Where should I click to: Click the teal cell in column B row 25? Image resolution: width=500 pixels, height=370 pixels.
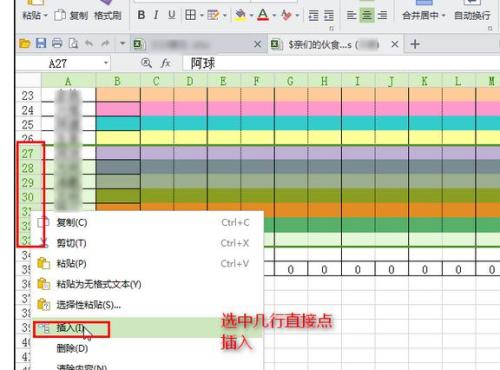(x=118, y=124)
